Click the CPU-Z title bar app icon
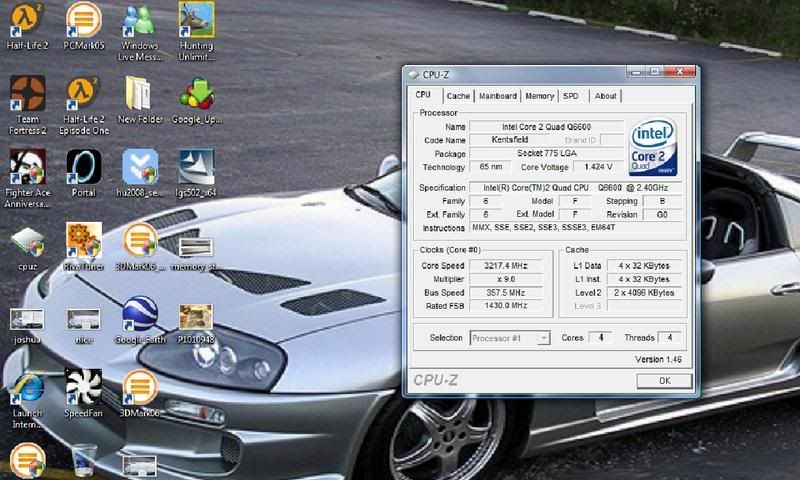The image size is (800, 480). (x=414, y=75)
